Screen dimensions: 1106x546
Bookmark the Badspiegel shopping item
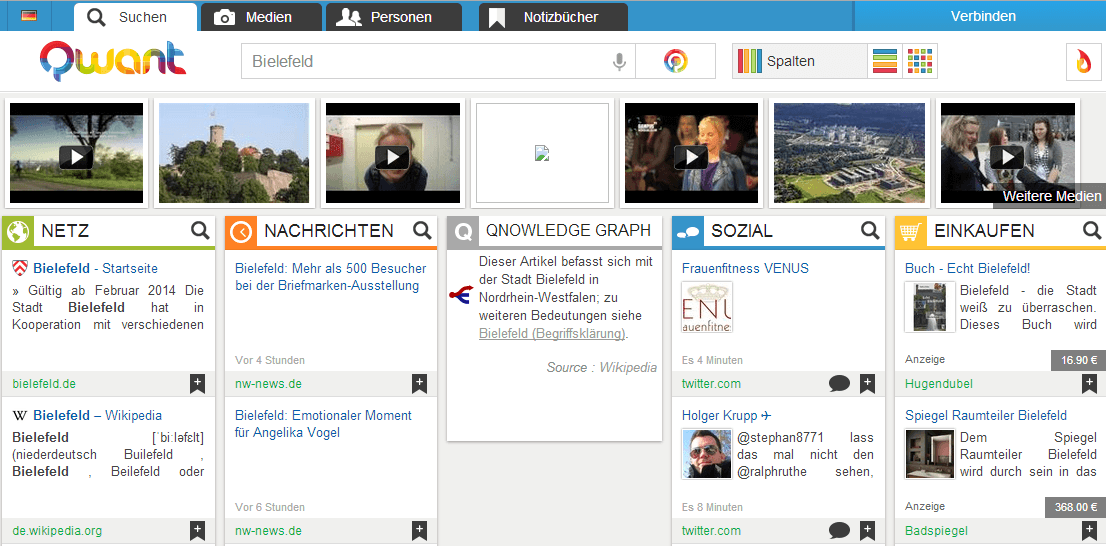(x=1090, y=530)
